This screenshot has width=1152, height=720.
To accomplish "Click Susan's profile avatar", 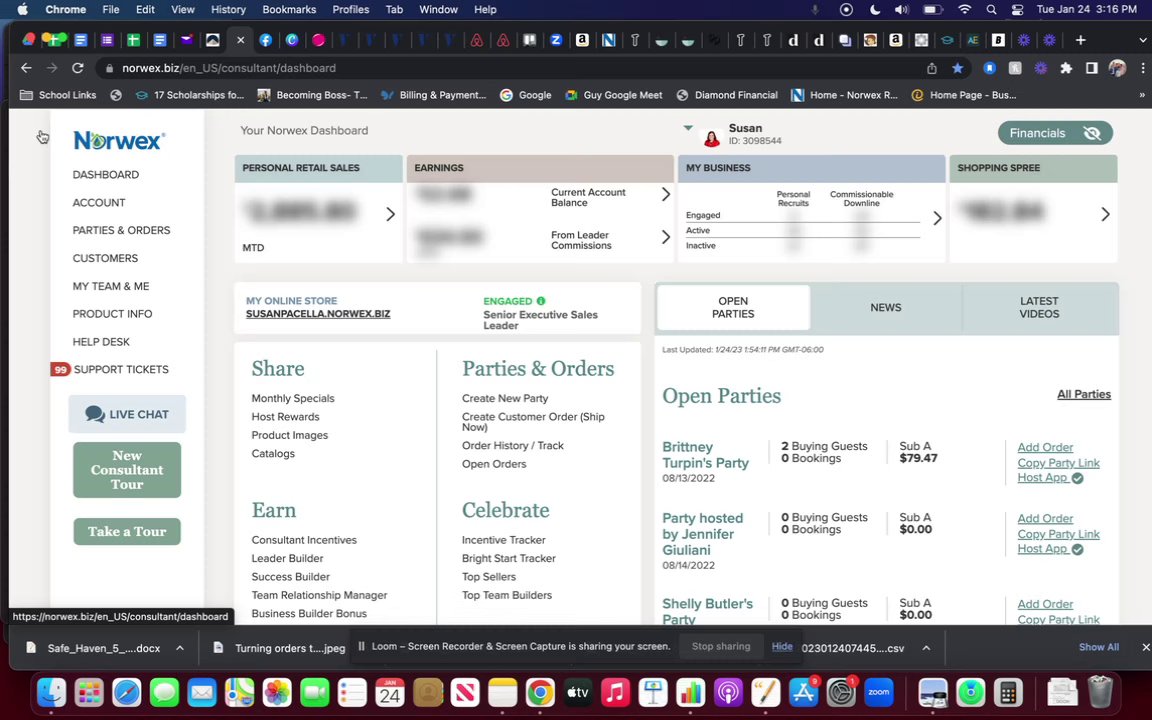I will 711,138.
